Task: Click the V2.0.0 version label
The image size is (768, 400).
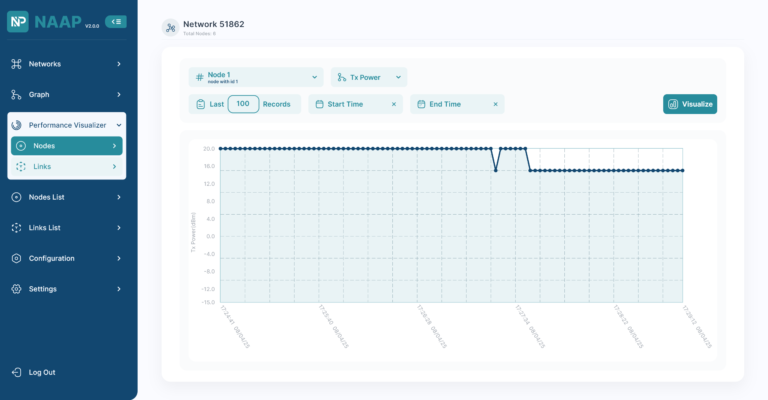Action: tap(92, 26)
